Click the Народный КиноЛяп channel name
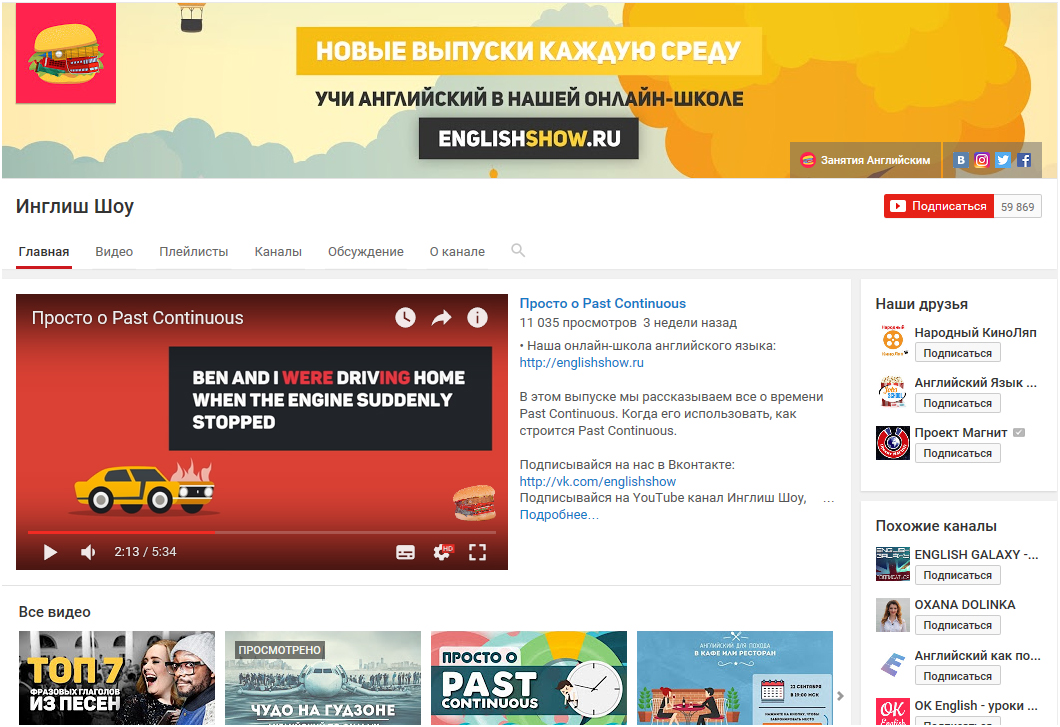This screenshot has height=727, width=1060. (975, 333)
